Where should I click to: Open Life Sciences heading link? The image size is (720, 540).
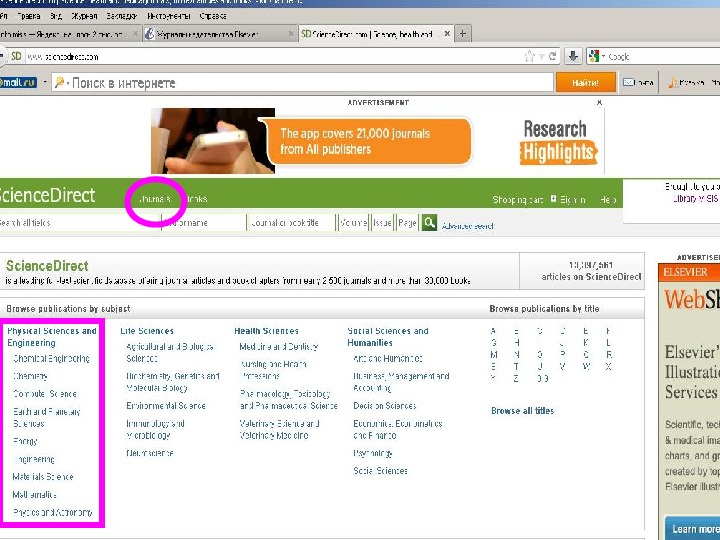[x=147, y=331]
